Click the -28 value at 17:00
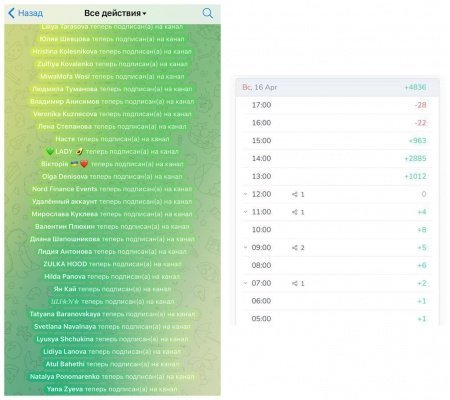This screenshot has height=400, width=450. (420, 105)
